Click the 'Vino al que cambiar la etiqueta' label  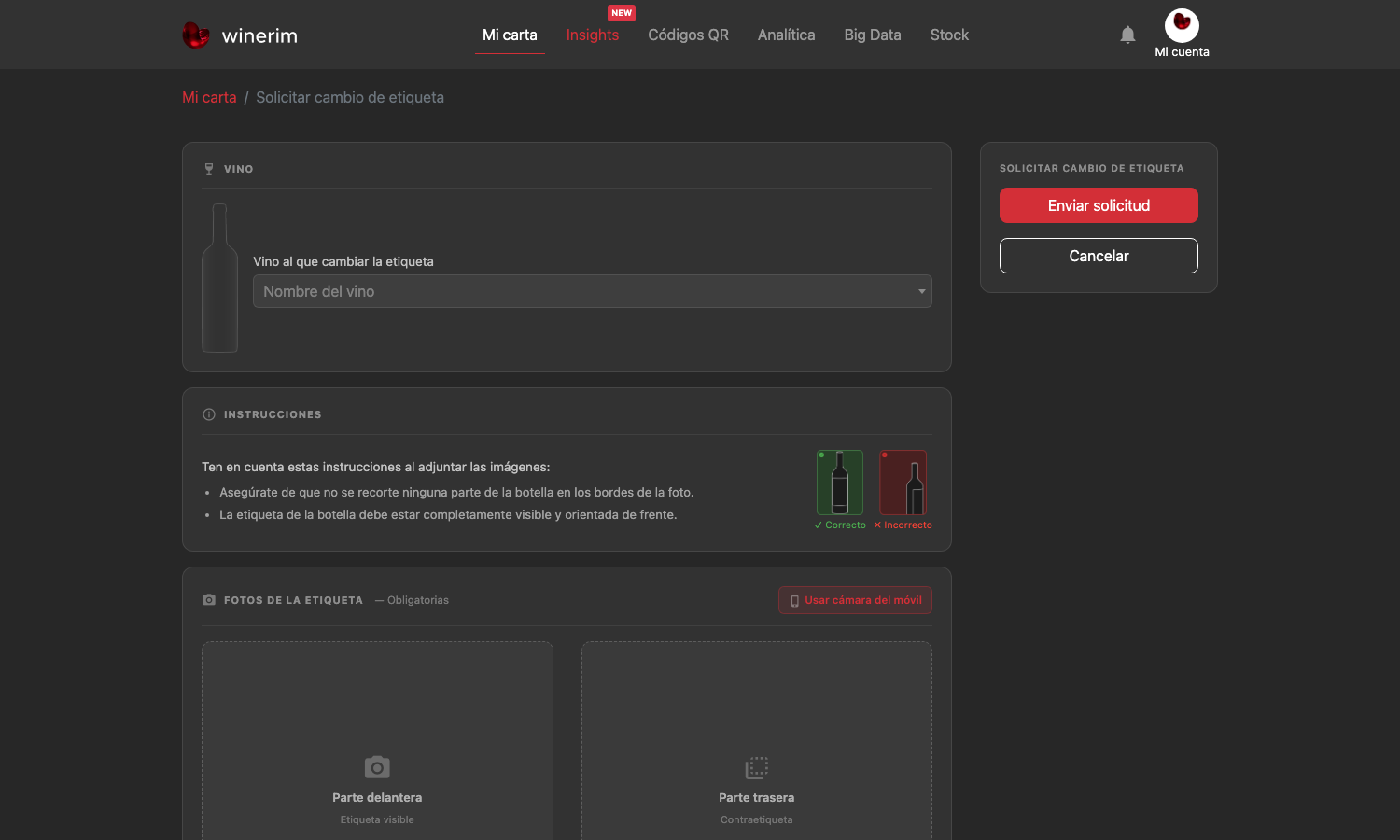coord(343,261)
